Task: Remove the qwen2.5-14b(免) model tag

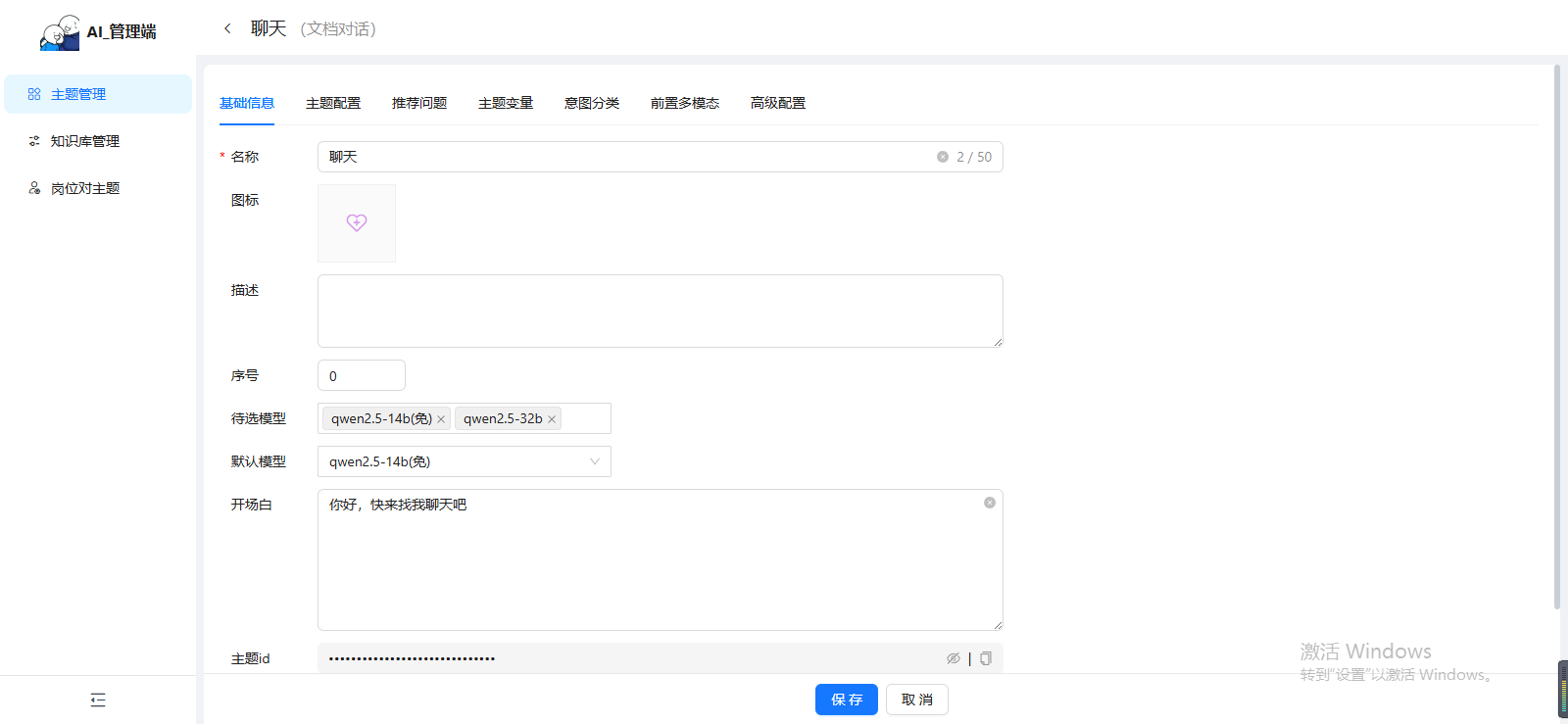Action: pos(441,419)
